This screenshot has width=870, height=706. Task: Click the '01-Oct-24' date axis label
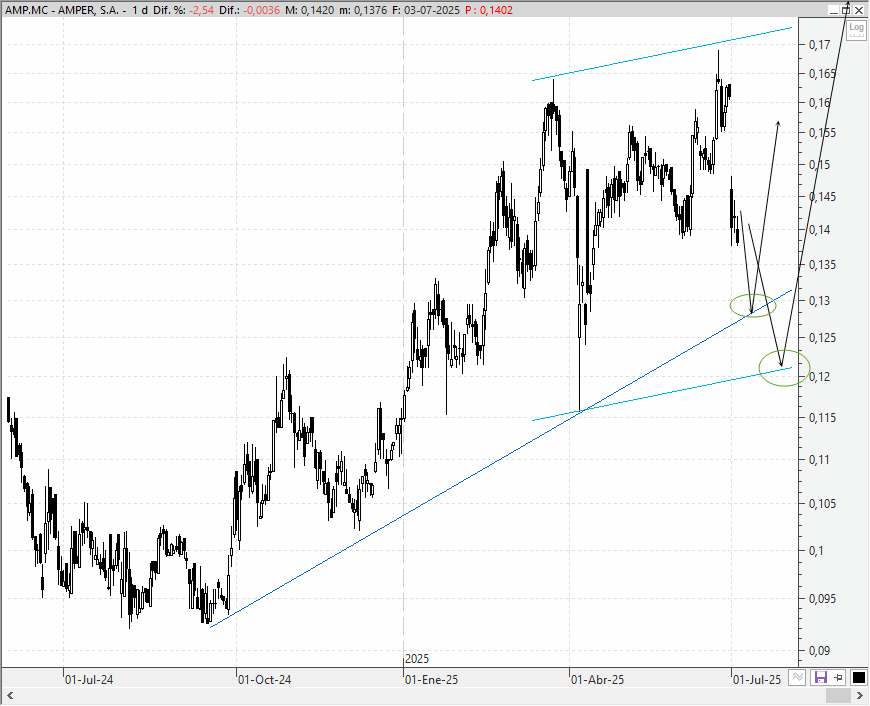coord(264,679)
